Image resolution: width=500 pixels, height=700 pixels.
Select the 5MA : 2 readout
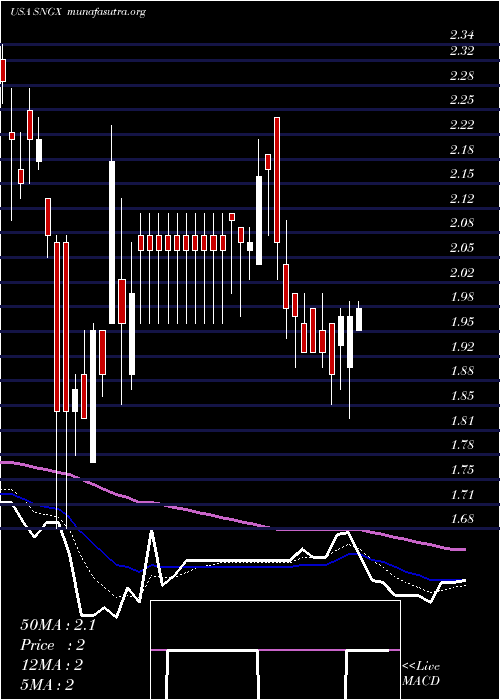47,685
